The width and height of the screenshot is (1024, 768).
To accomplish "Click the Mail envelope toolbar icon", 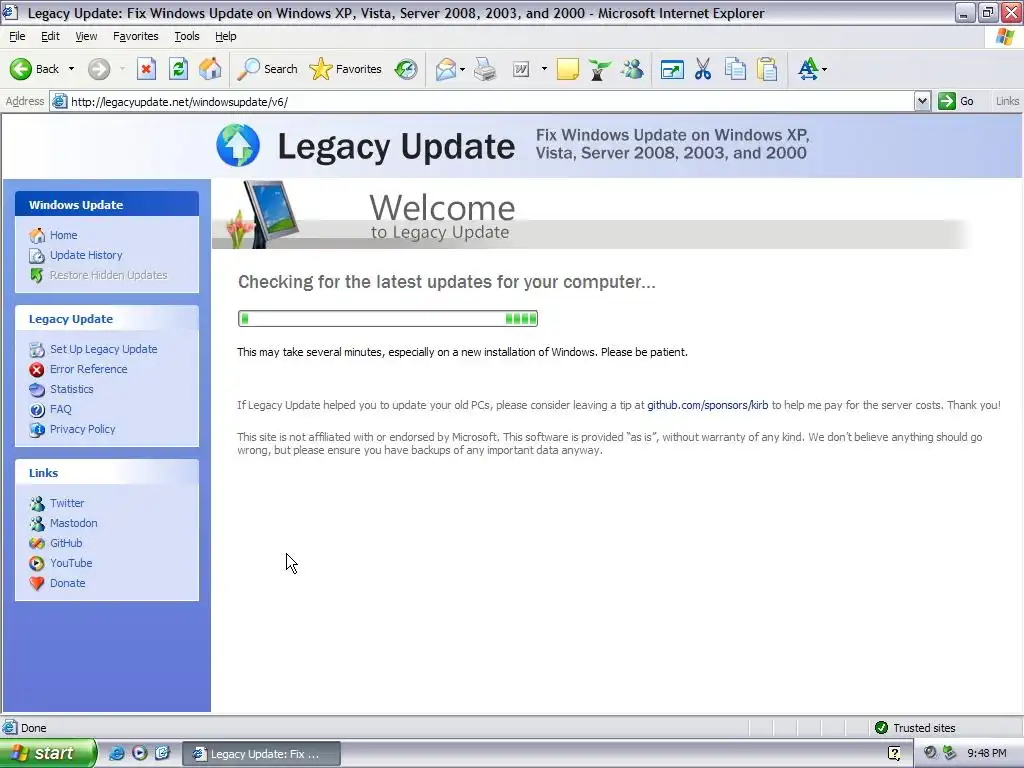I will pyautogui.click(x=445, y=69).
